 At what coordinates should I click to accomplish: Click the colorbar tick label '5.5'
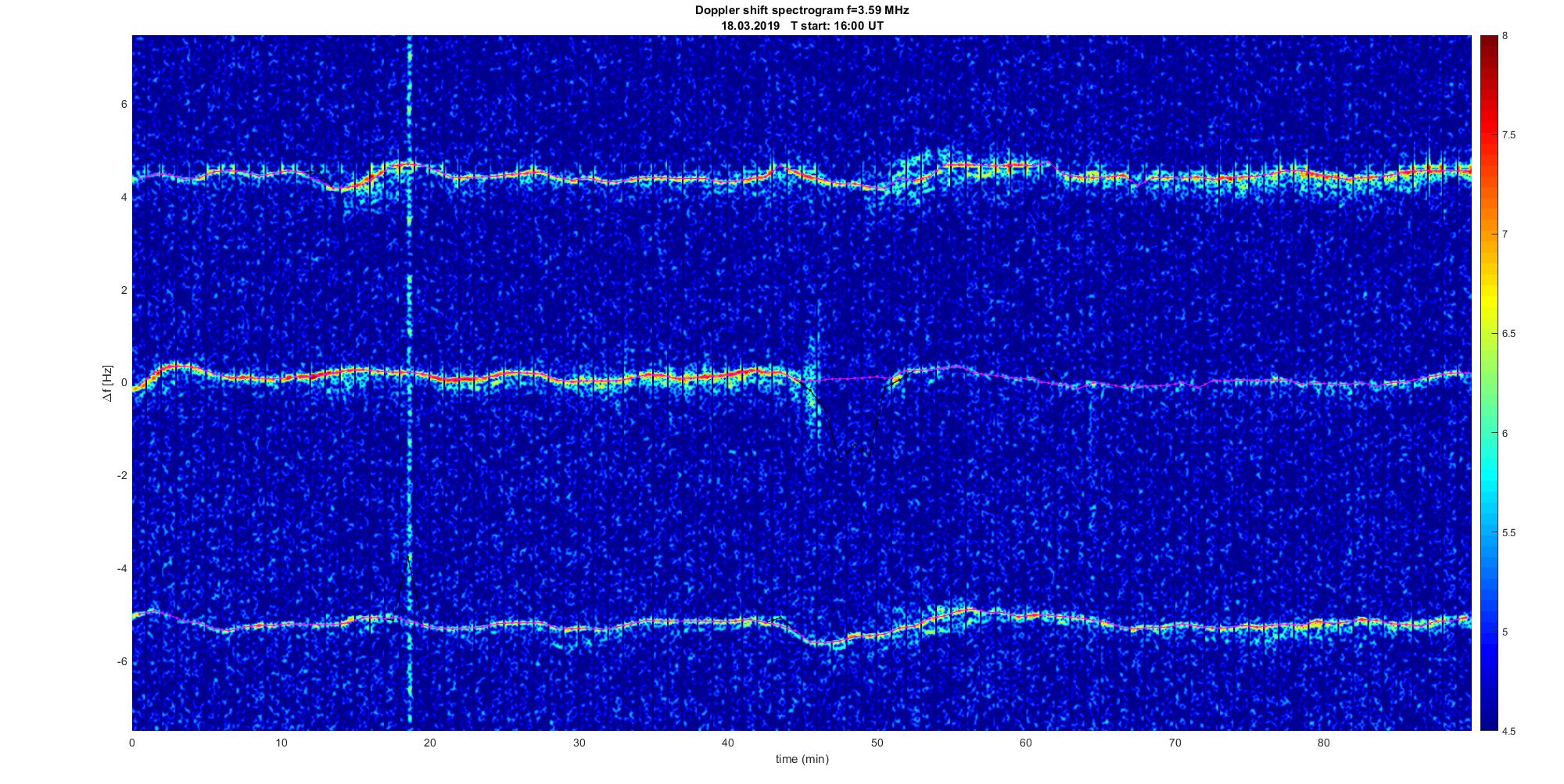tap(1508, 532)
